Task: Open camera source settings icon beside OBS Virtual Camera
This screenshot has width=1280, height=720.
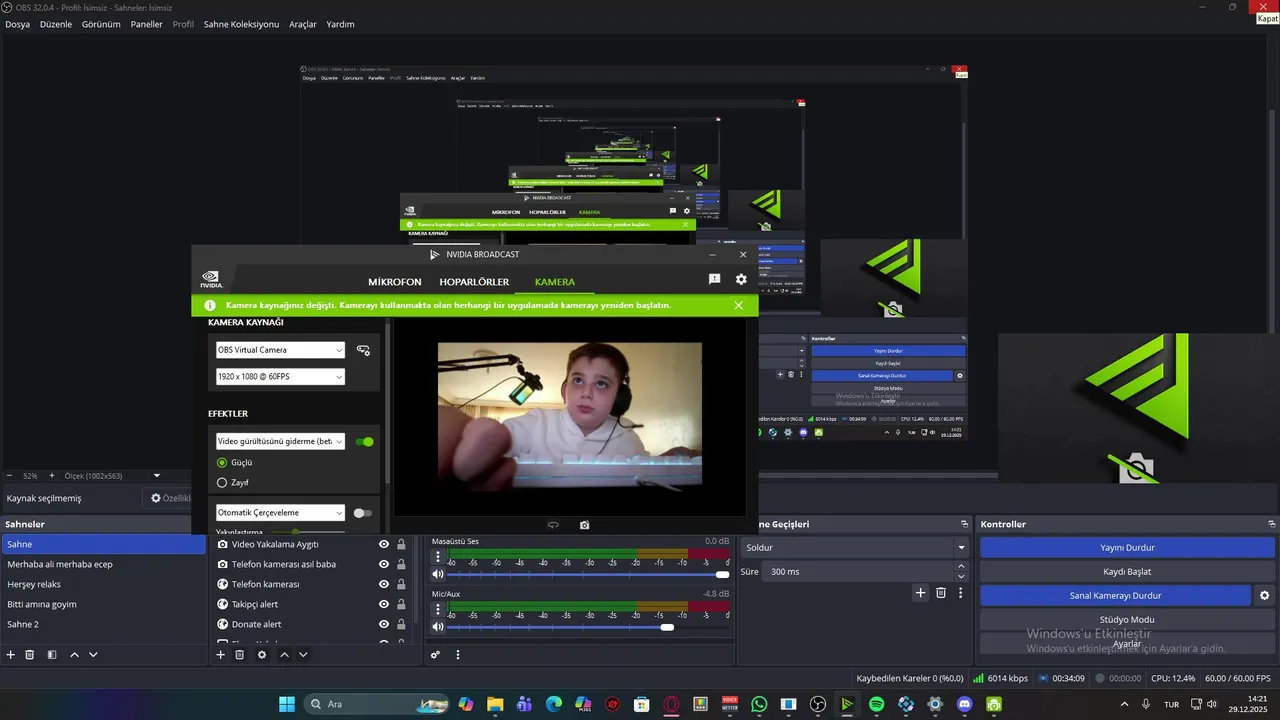Action: pyautogui.click(x=363, y=350)
